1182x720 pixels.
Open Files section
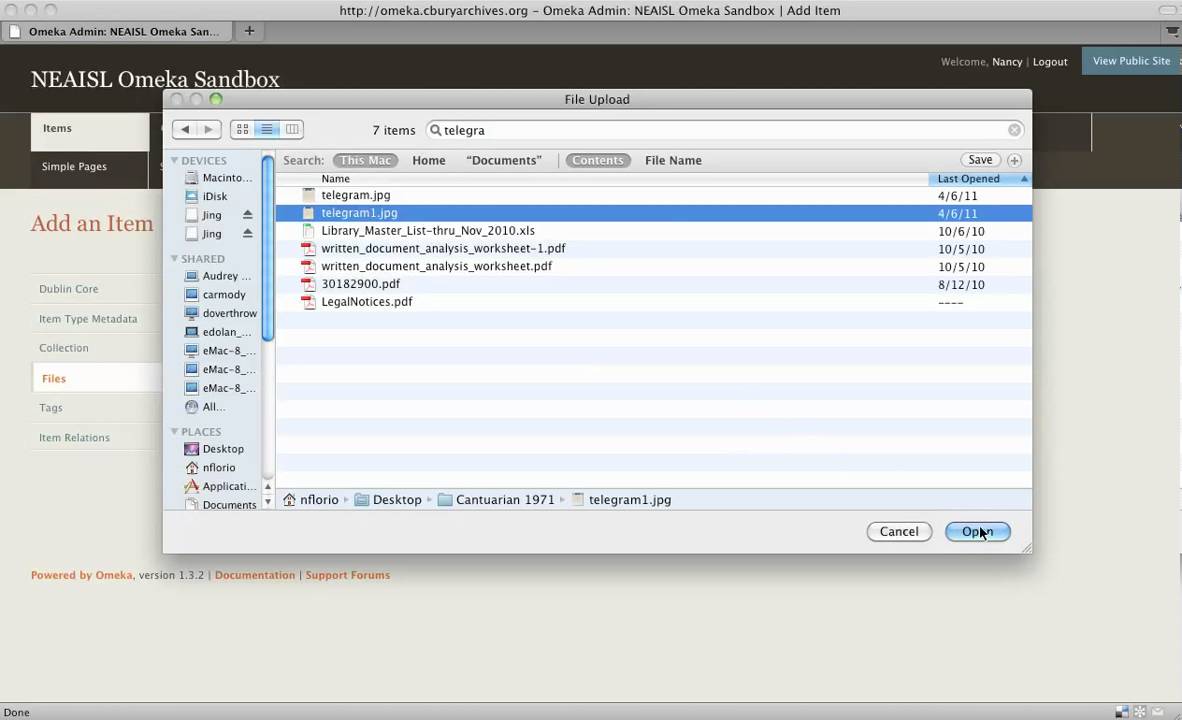click(54, 378)
